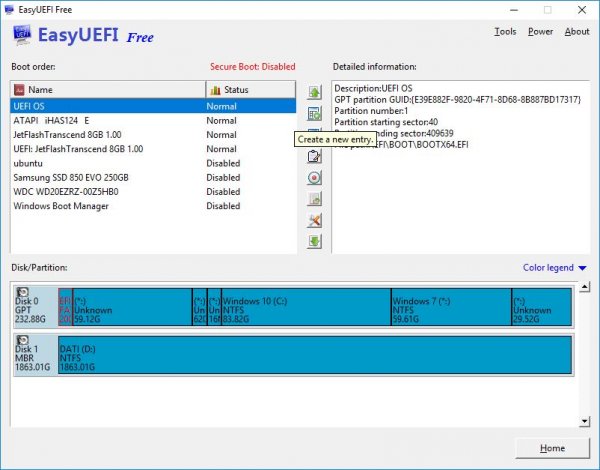The image size is (600, 470).
Task: Select the DATI (D:) partition on Disk 1
Action: point(315,355)
